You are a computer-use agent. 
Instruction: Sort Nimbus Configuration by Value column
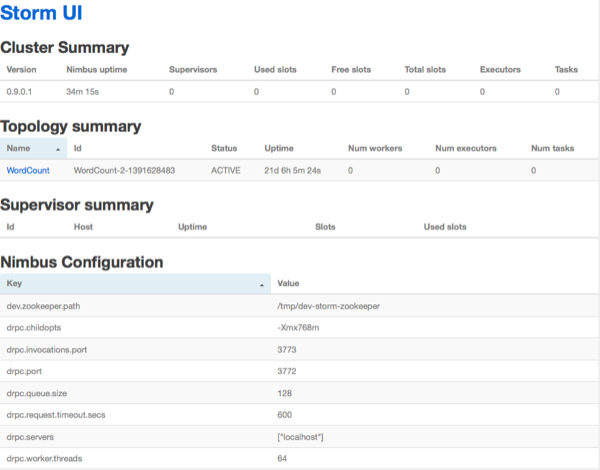coord(289,284)
